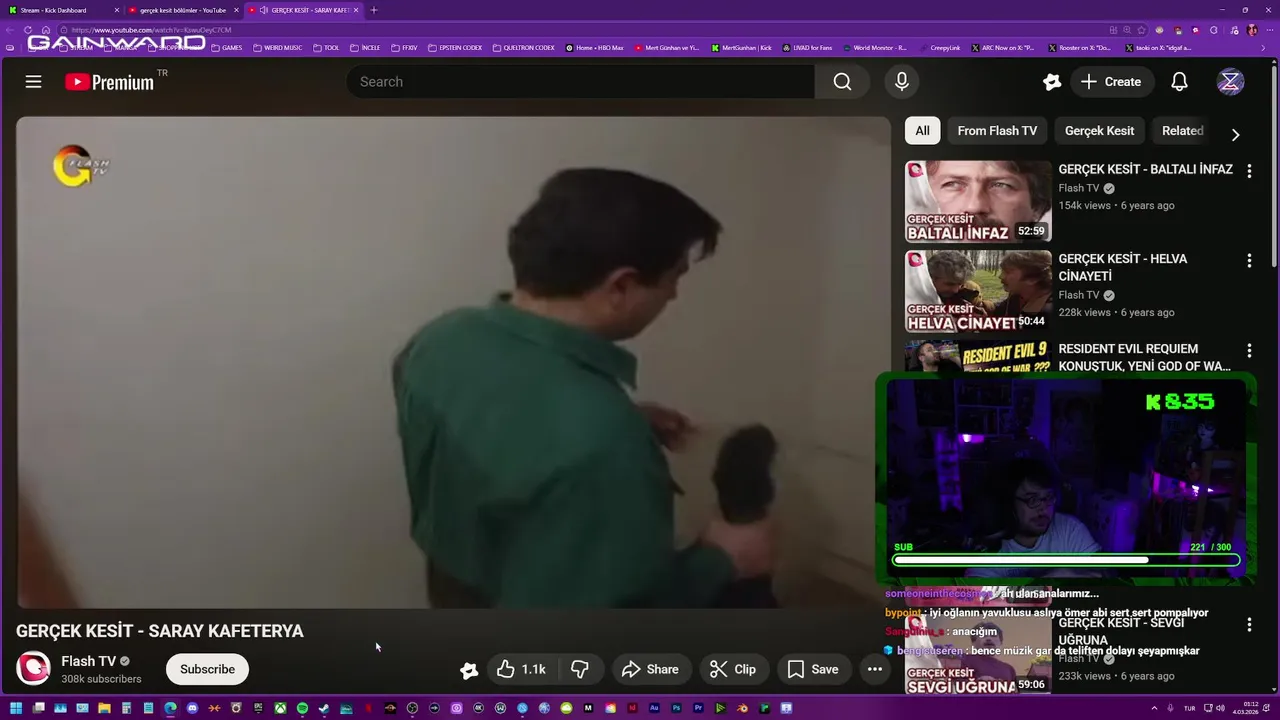
Task: Open the notifications bell
Action: (1180, 82)
